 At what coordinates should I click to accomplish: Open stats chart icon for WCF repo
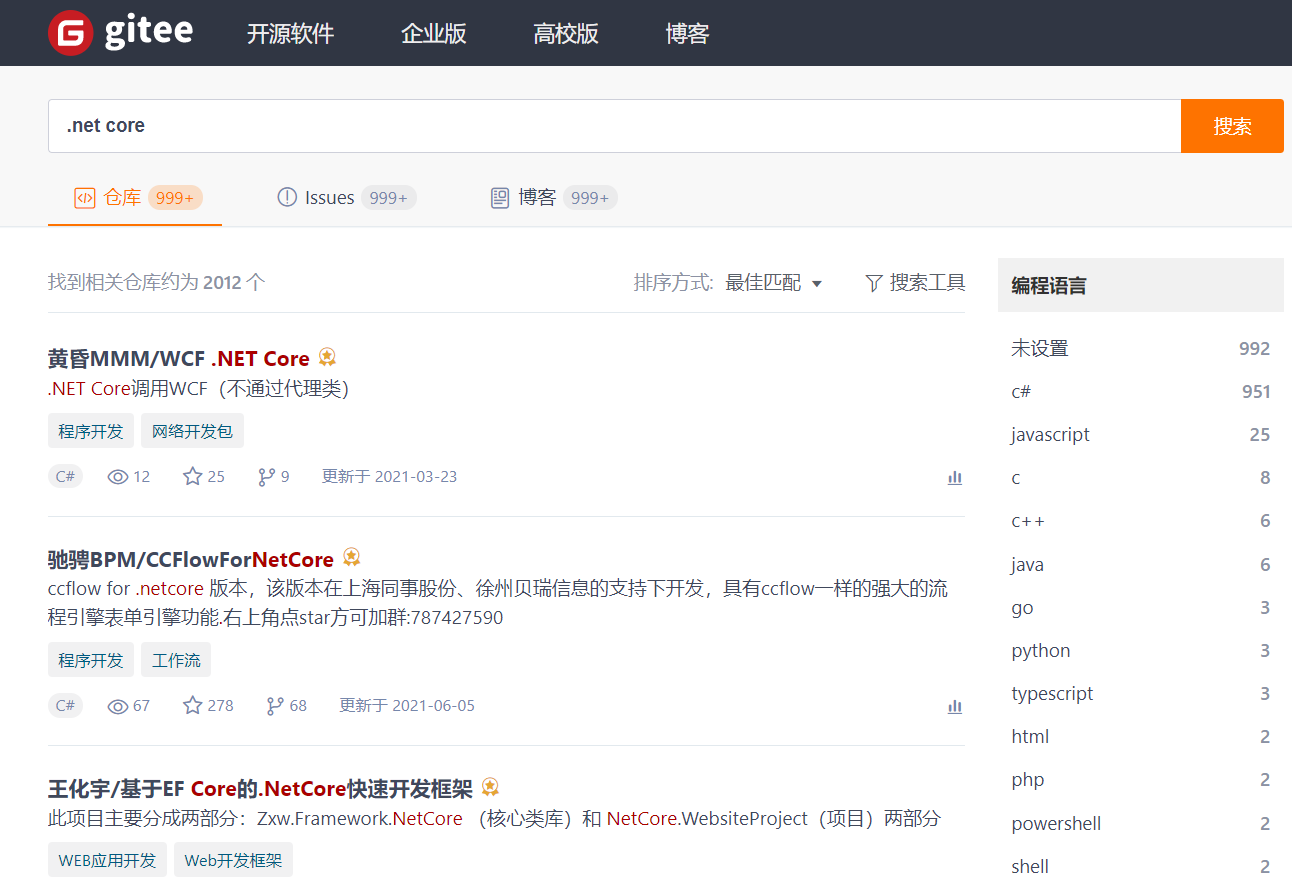pyautogui.click(x=955, y=478)
